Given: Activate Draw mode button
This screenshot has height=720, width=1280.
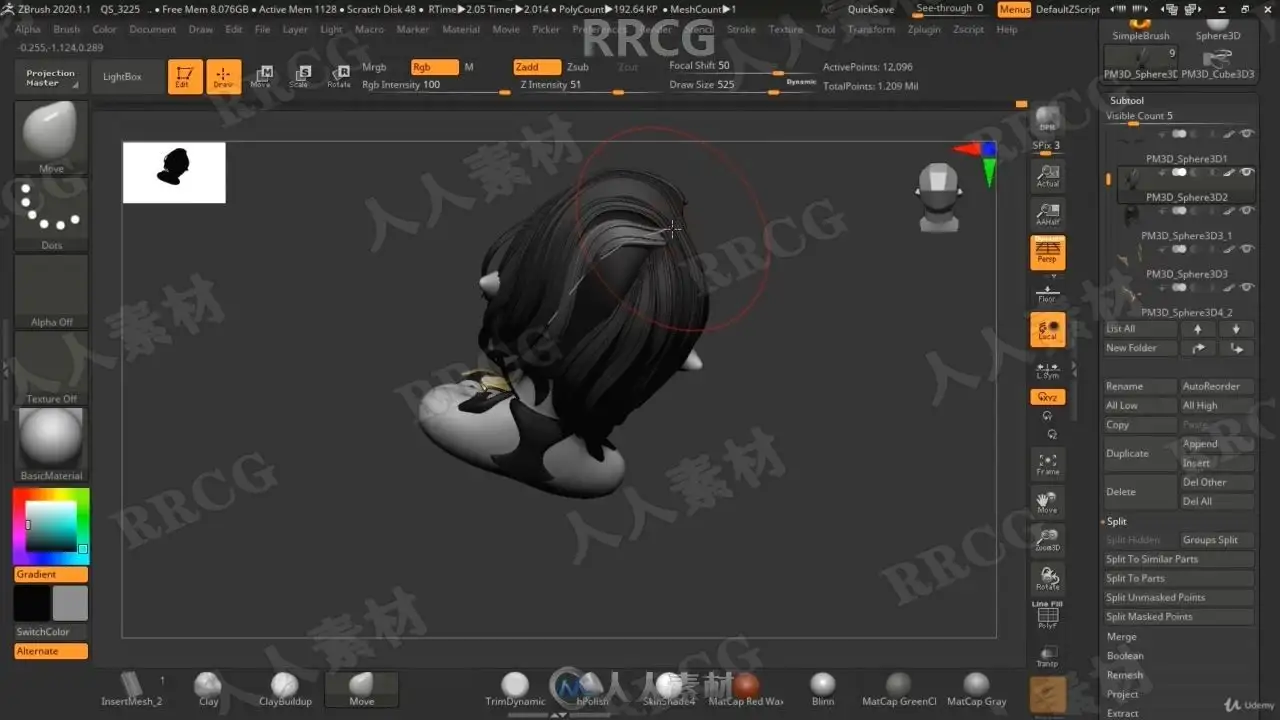Looking at the screenshot, I should tap(223, 76).
